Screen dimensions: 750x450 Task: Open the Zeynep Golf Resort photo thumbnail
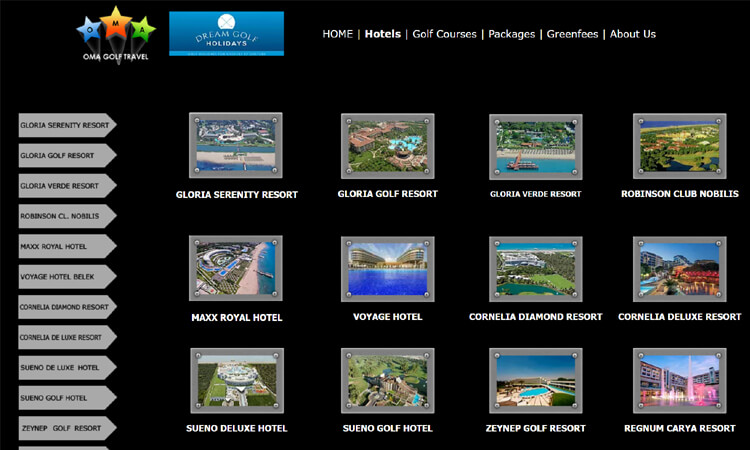point(536,381)
